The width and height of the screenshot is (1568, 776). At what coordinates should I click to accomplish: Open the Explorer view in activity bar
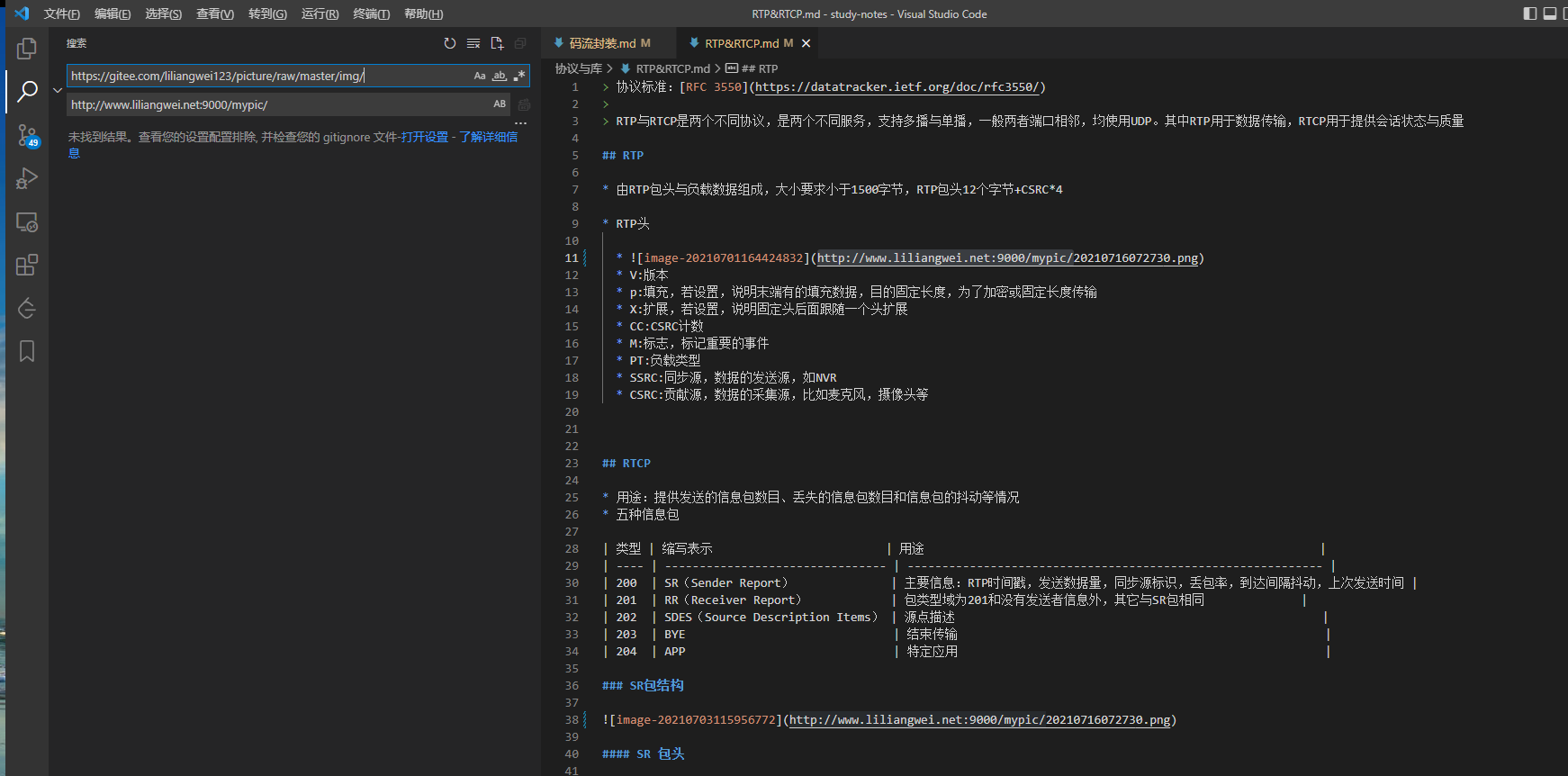(x=27, y=48)
